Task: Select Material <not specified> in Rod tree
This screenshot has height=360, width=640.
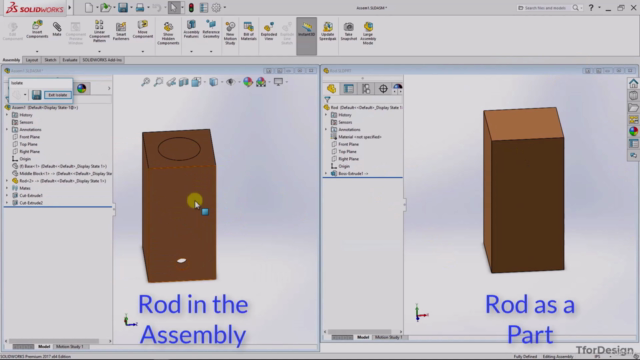Action: (356, 137)
